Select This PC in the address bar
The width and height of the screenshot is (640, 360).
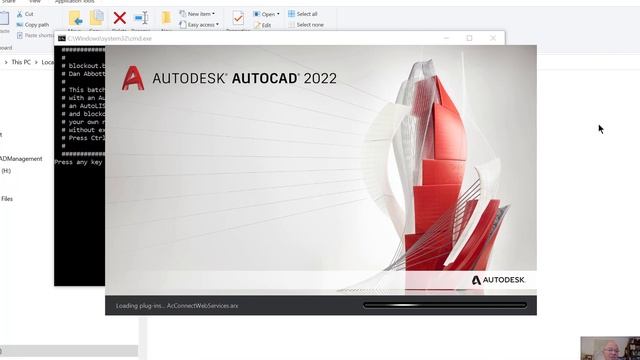(x=21, y=62)
